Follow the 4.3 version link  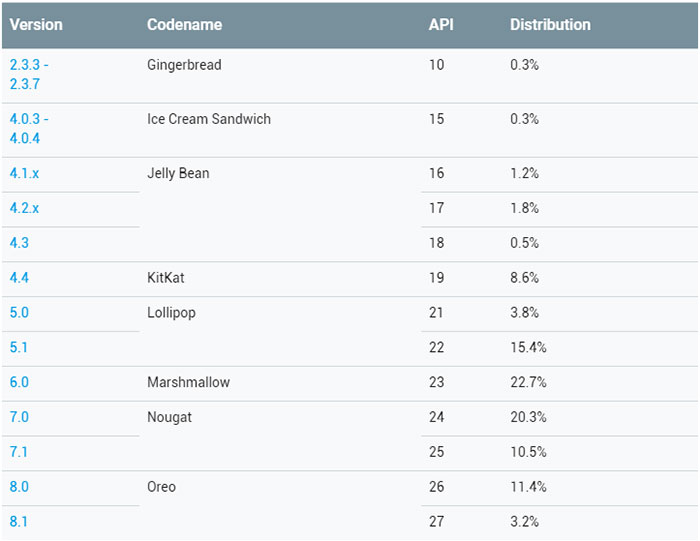tap(19, 243)
